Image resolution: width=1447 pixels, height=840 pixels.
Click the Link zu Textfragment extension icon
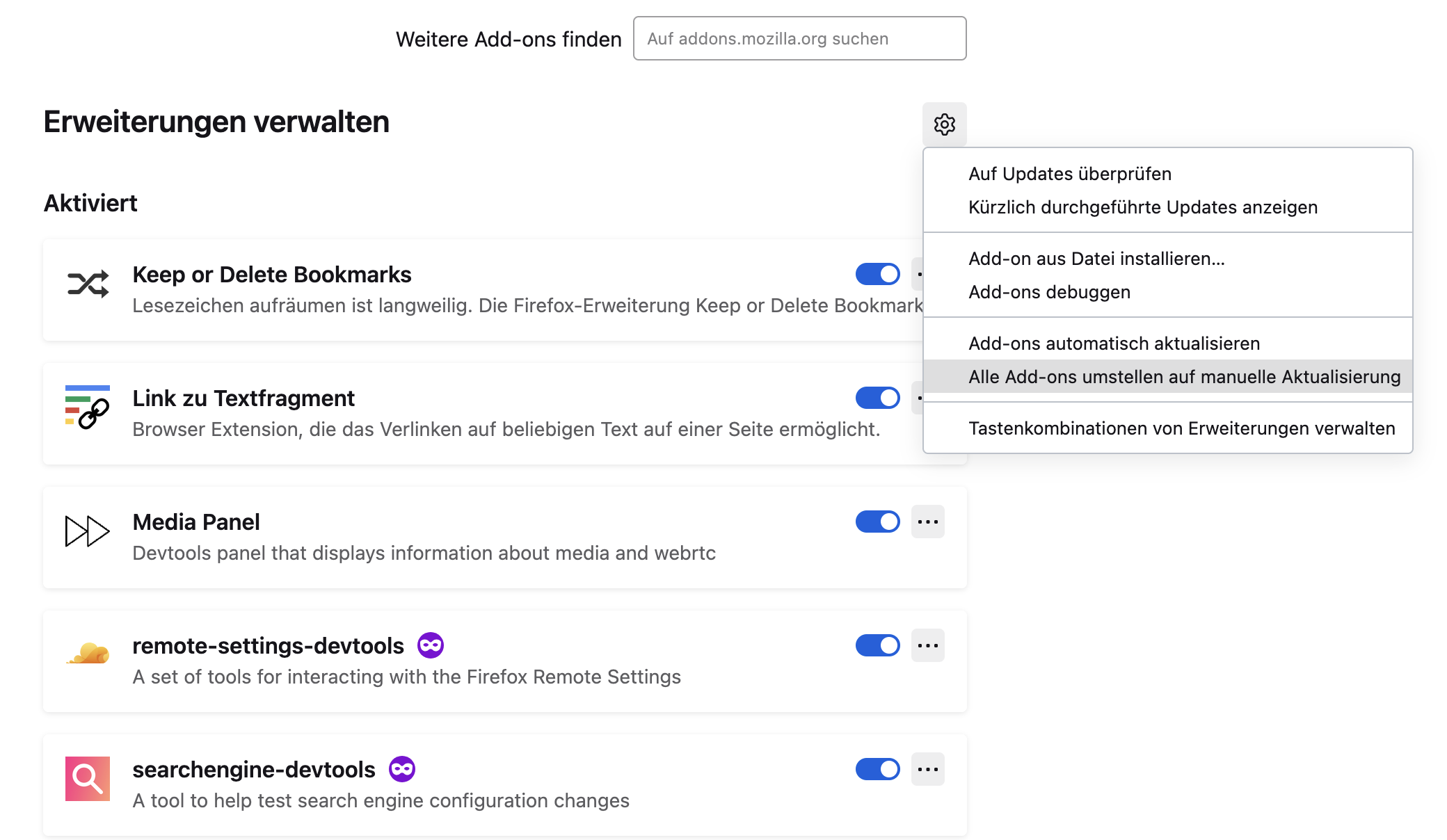click(x=88, y=407)
